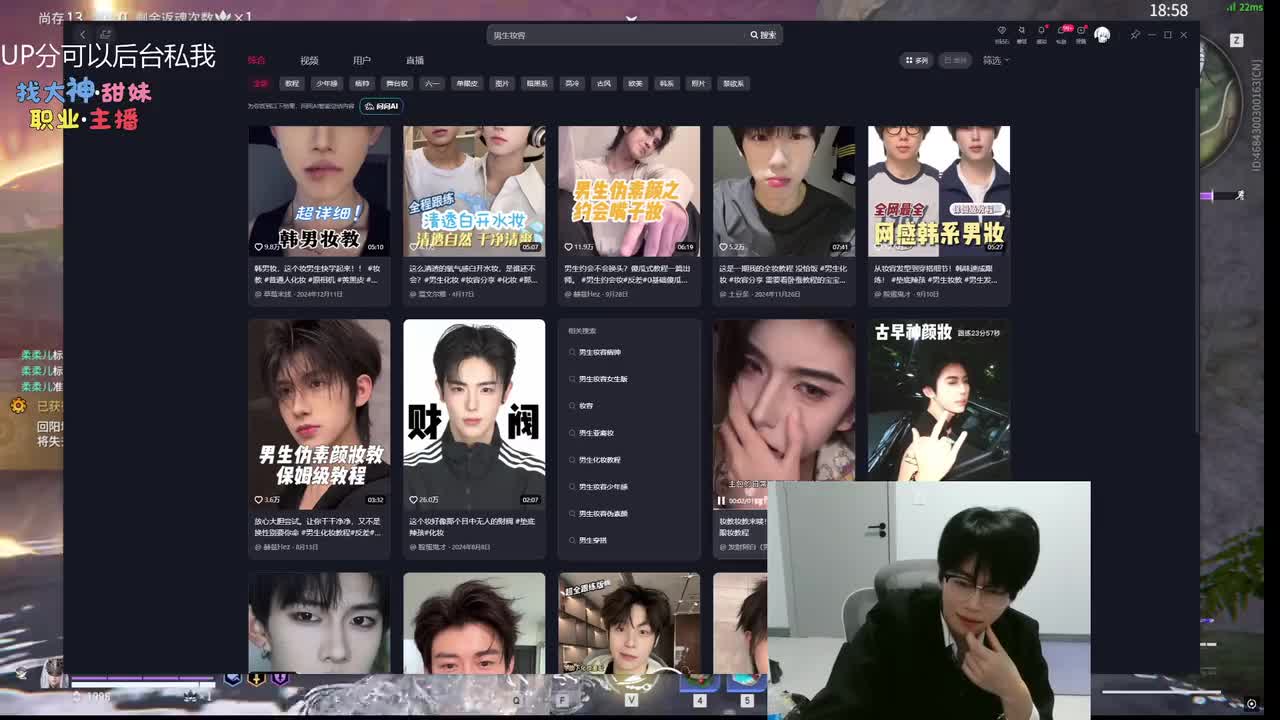Click heart icon showing 9.8万 likes
This screenshot has height=720, width=1280.
click(x=259, y=247)
